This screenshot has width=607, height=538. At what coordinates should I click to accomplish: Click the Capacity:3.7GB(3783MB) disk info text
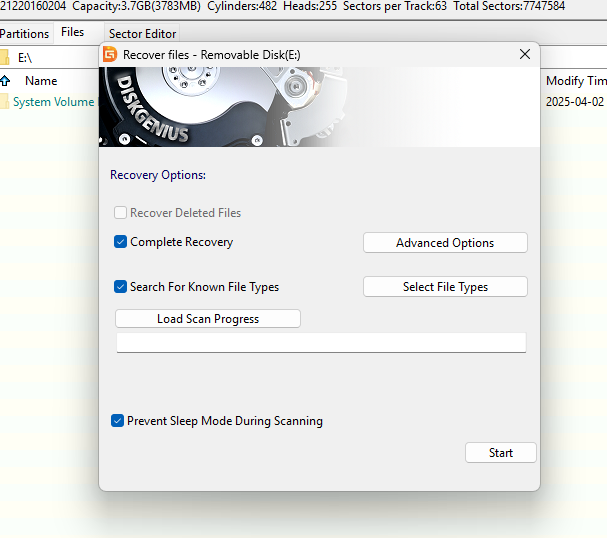tap(136, 6)
